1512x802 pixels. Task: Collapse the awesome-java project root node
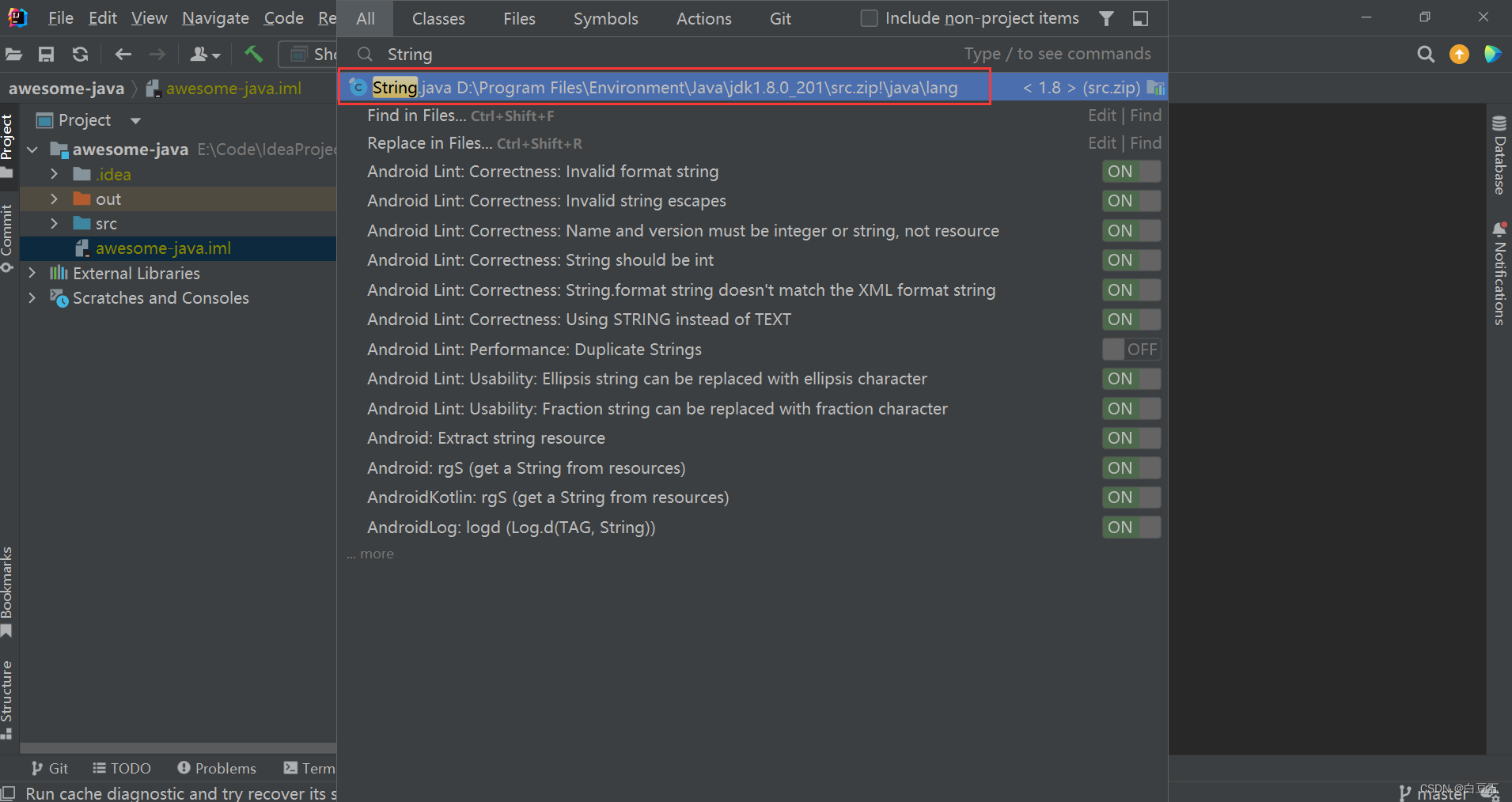point(32,149)
